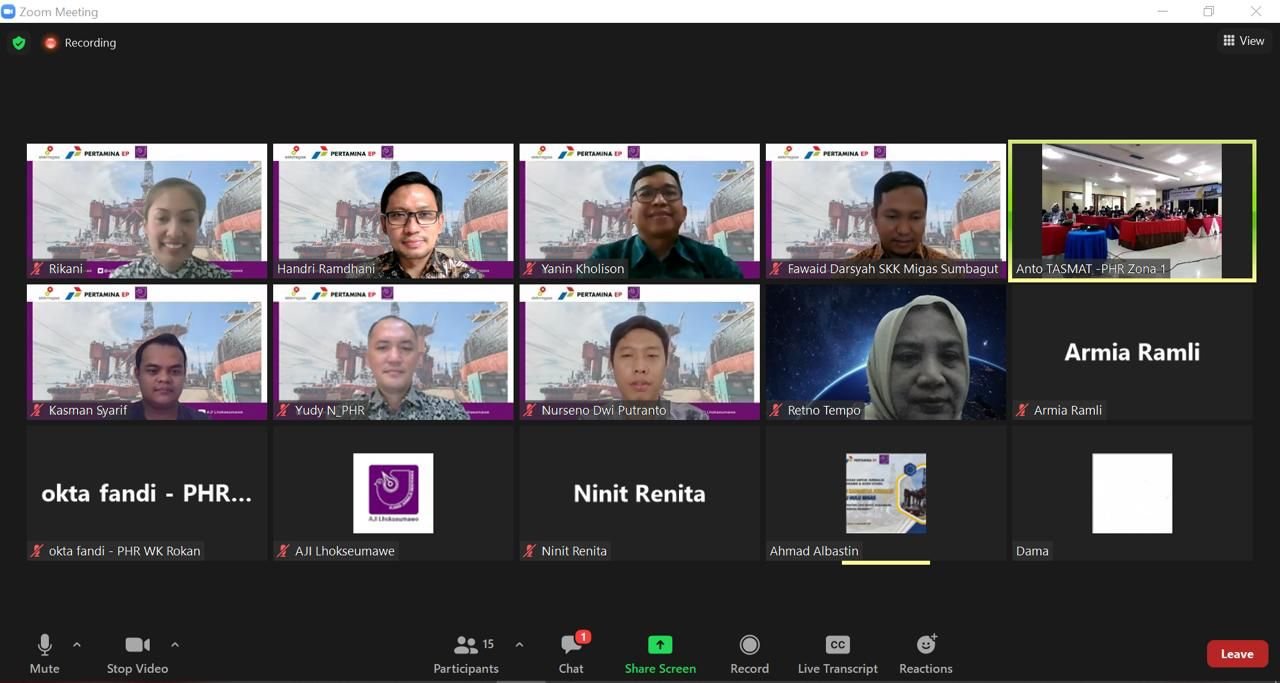Open the Participants panel
The image size is (1280, 683).
pyautogui.click(x=466, y=654)
